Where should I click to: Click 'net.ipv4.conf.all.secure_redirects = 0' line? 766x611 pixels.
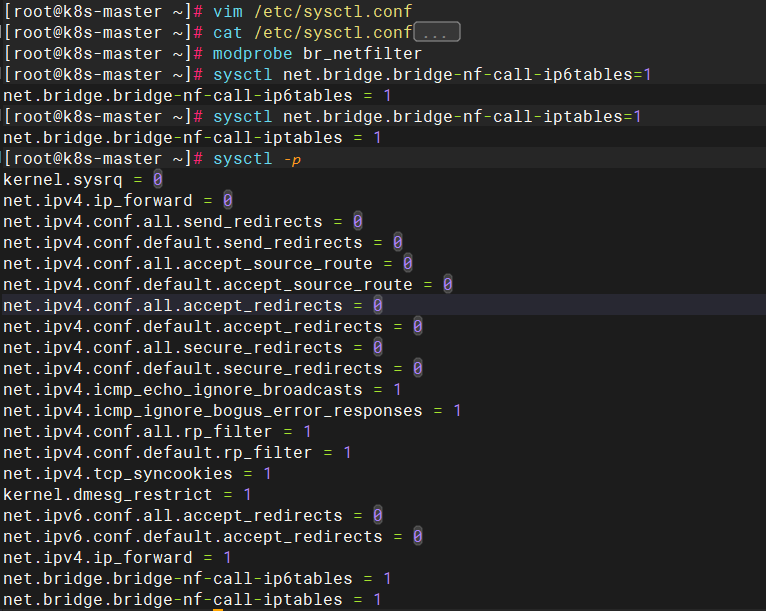pos(193,348)
